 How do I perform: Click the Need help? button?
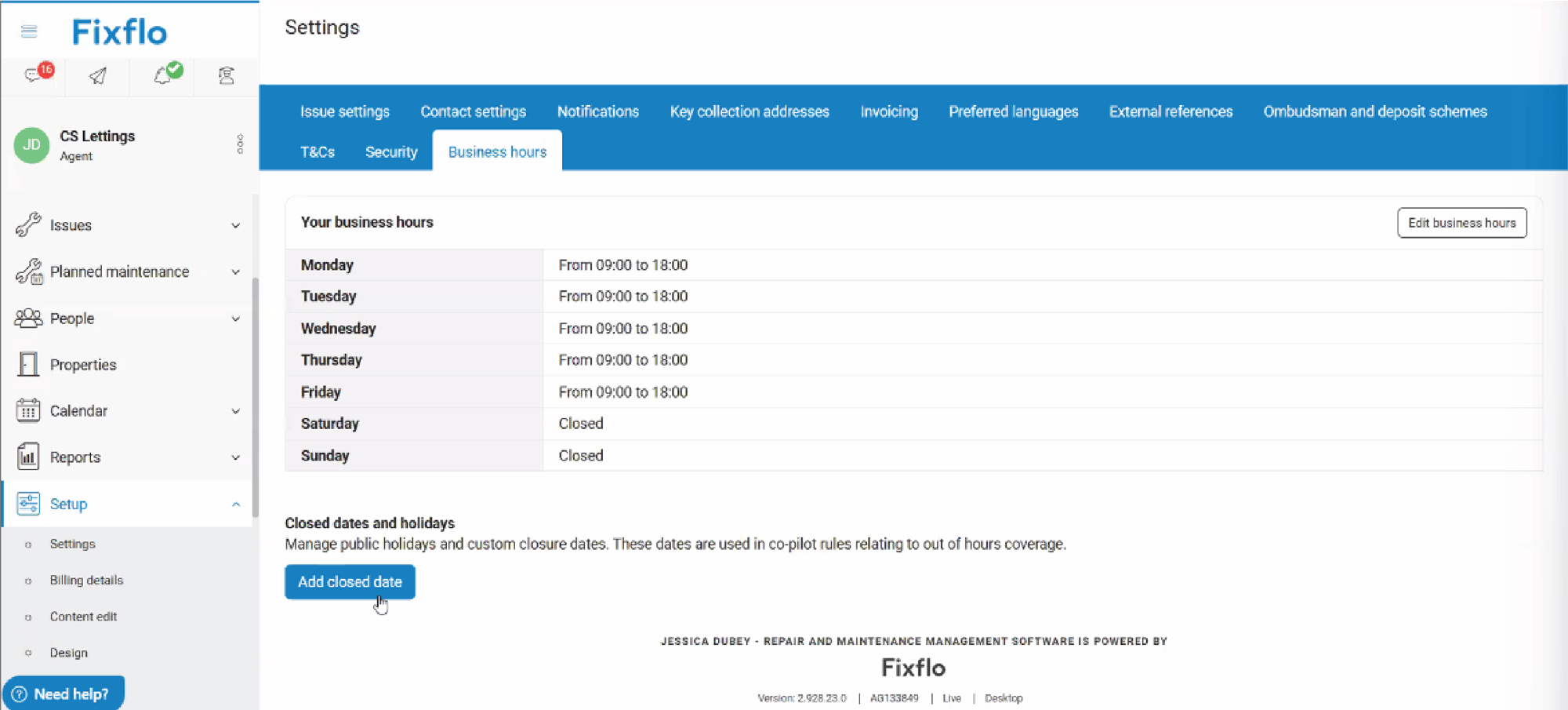click(64, 694)
